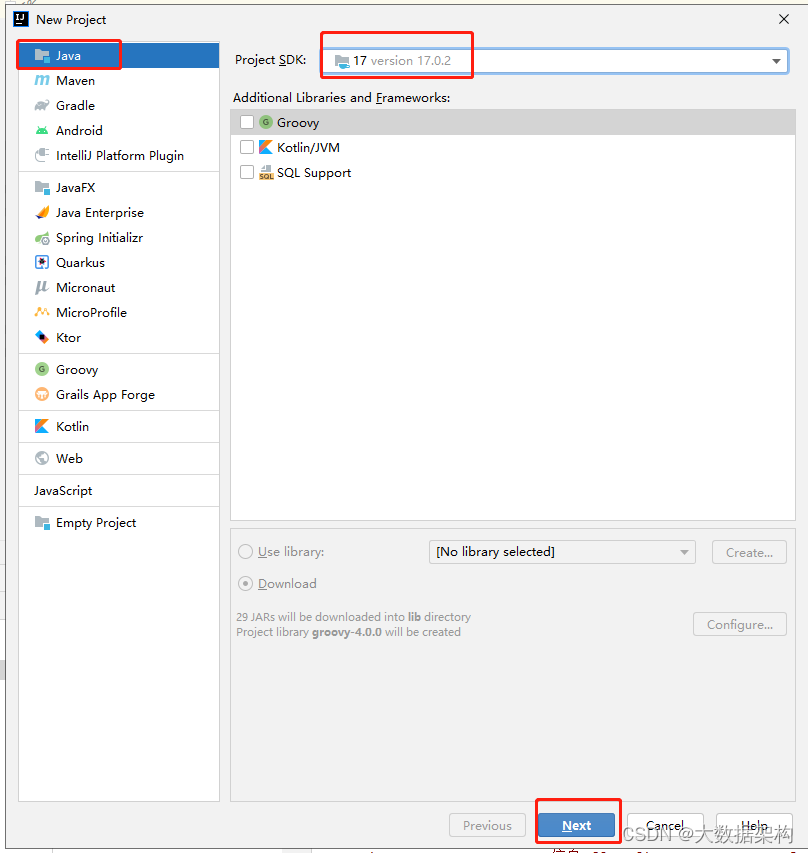Click the JDK folder icon in SDK field
Viewport: 808px width, 853px height.
[342, 61]
